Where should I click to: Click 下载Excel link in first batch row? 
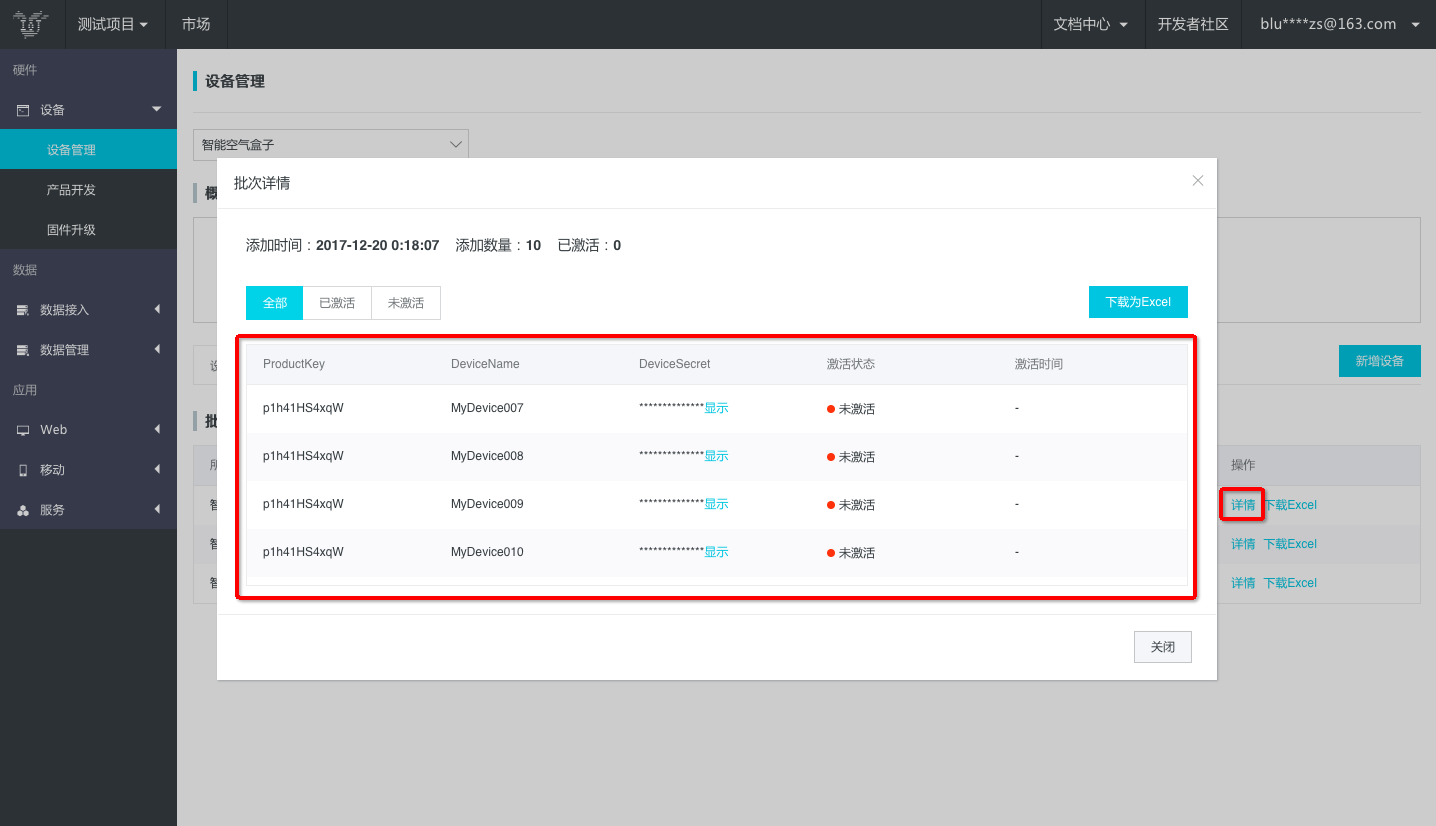coord(1290,505)
